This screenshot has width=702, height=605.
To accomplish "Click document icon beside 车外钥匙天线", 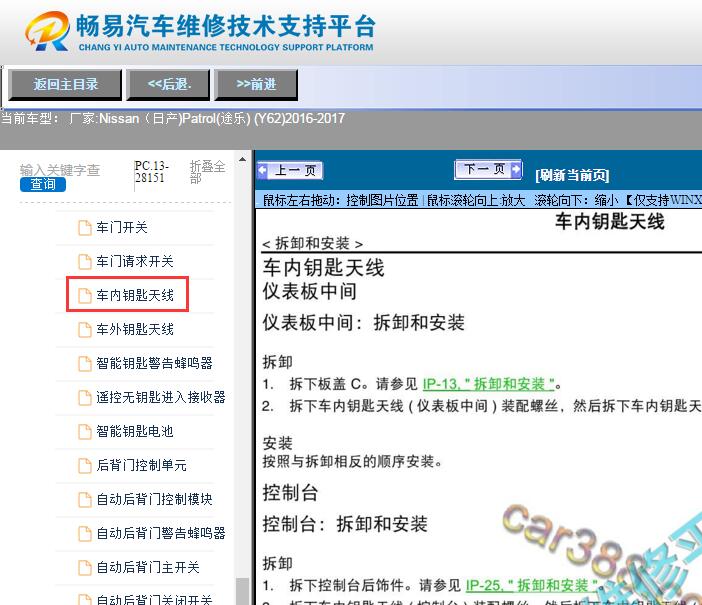I will tap(85, 330).
